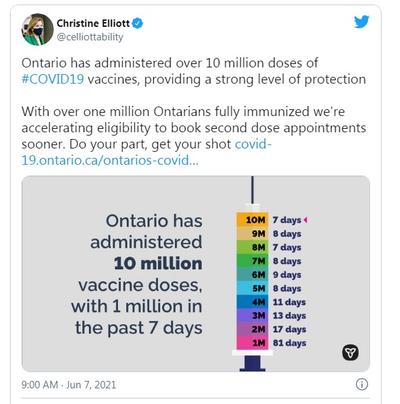This screenshot has height=404, width=400.
Task: Open the vaccine doses infographic image
Action: tap(196, 273)
